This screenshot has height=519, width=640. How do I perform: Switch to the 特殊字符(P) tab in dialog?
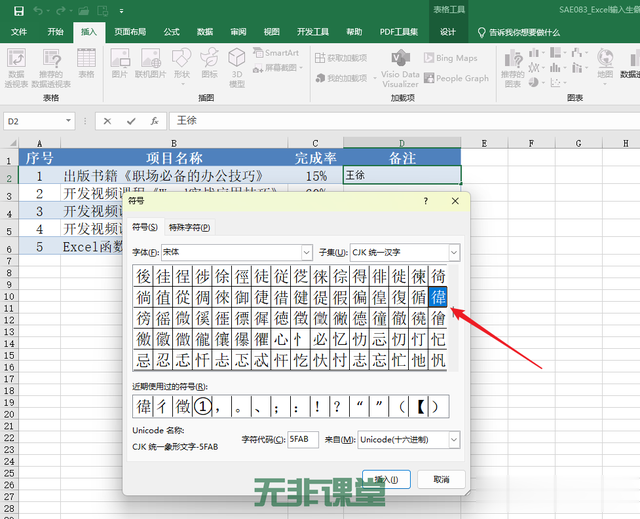coord(189,227)
